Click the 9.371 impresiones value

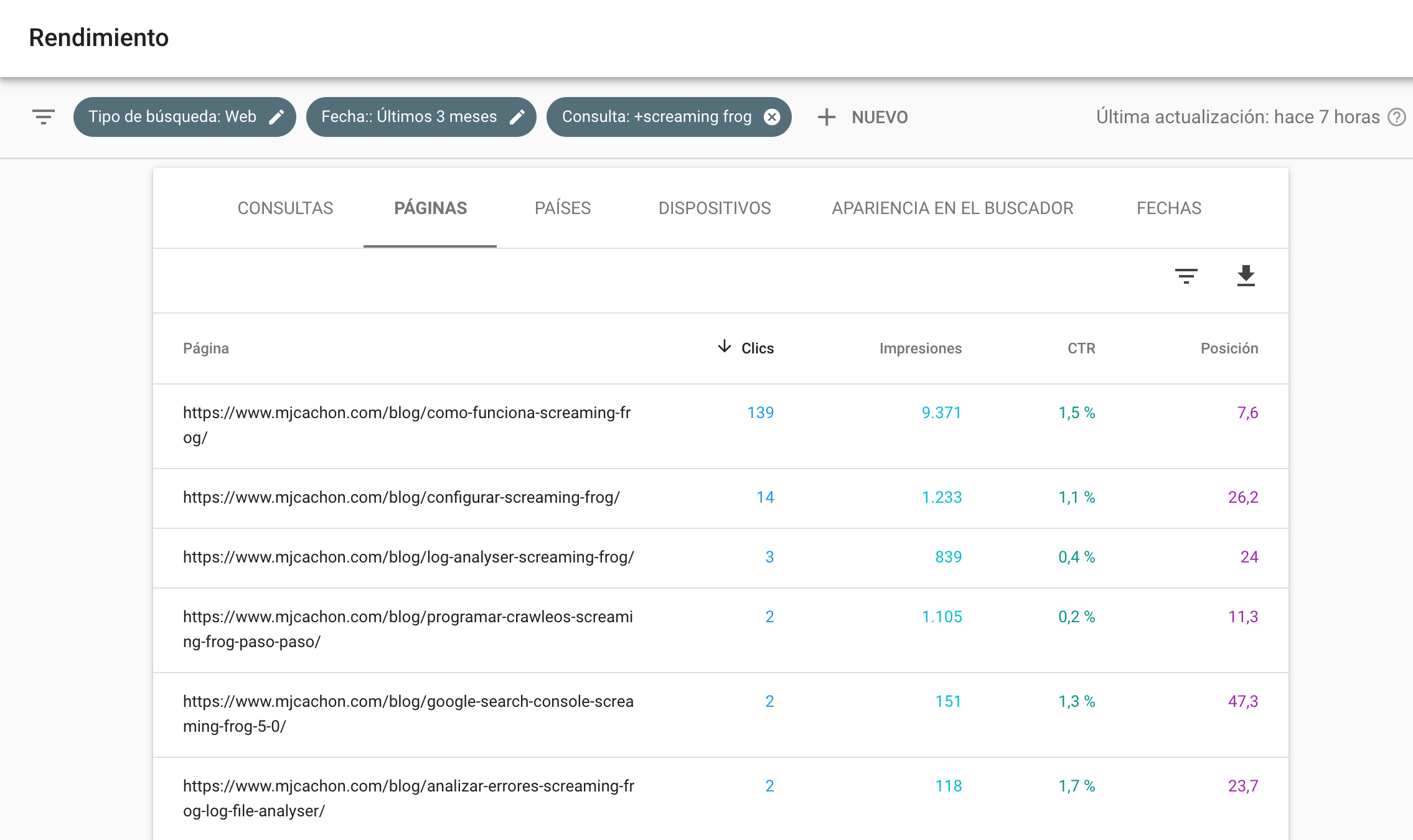click(x=941, y=413)
